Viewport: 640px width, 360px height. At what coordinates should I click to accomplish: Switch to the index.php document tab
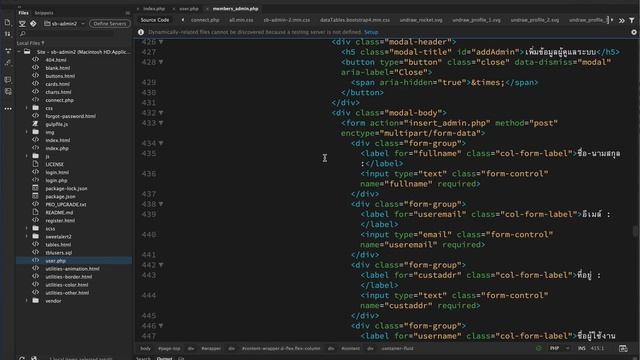point(154,9)
